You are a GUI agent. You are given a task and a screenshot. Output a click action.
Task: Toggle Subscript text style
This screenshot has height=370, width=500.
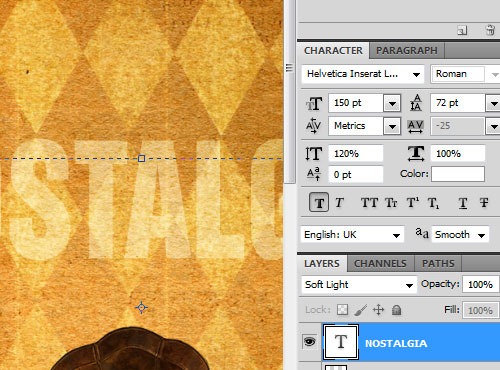434,203
